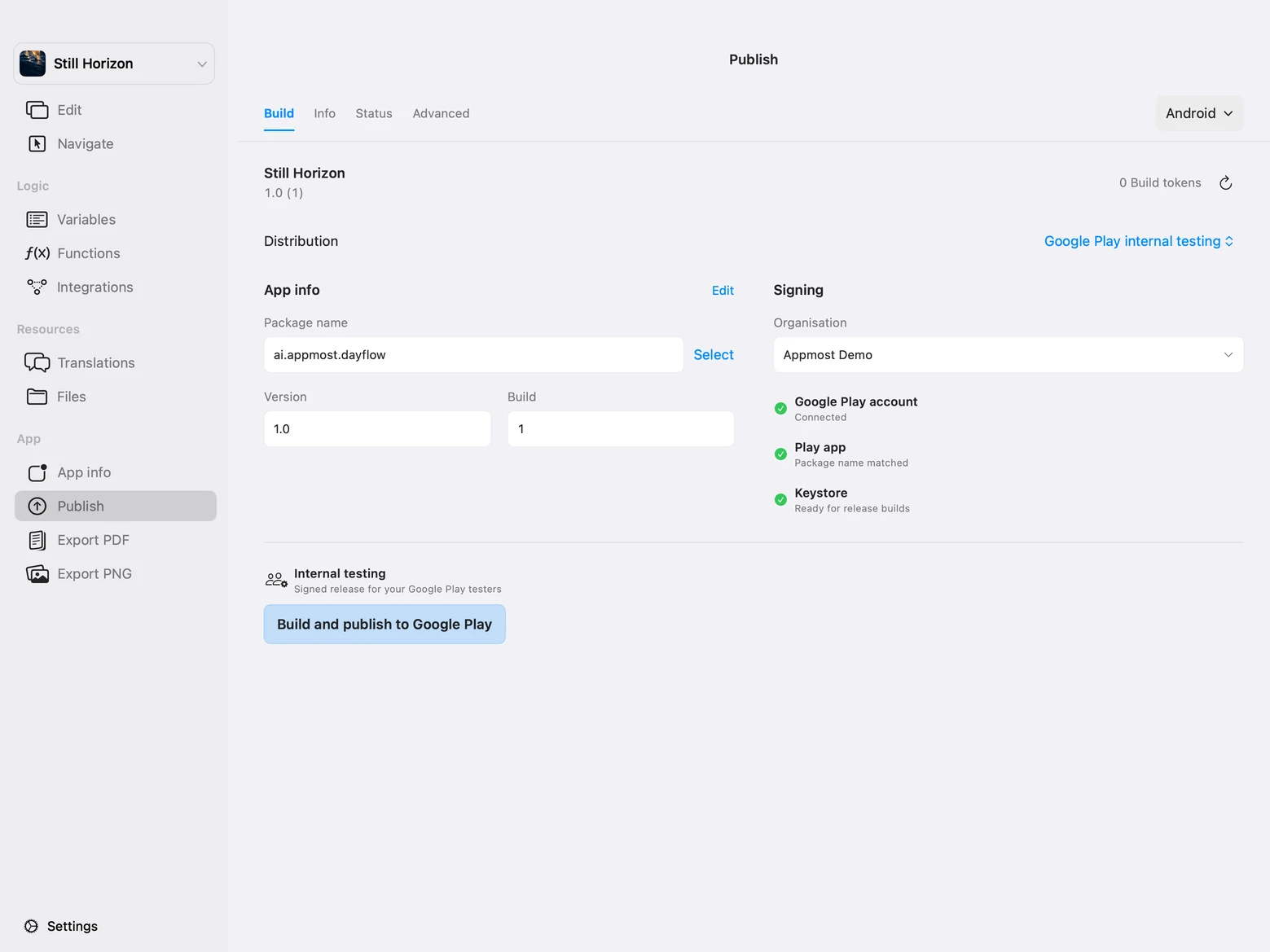Click the Settings gear icon
Viewport: 1270px width, 952px height.
tap(31, 926)
